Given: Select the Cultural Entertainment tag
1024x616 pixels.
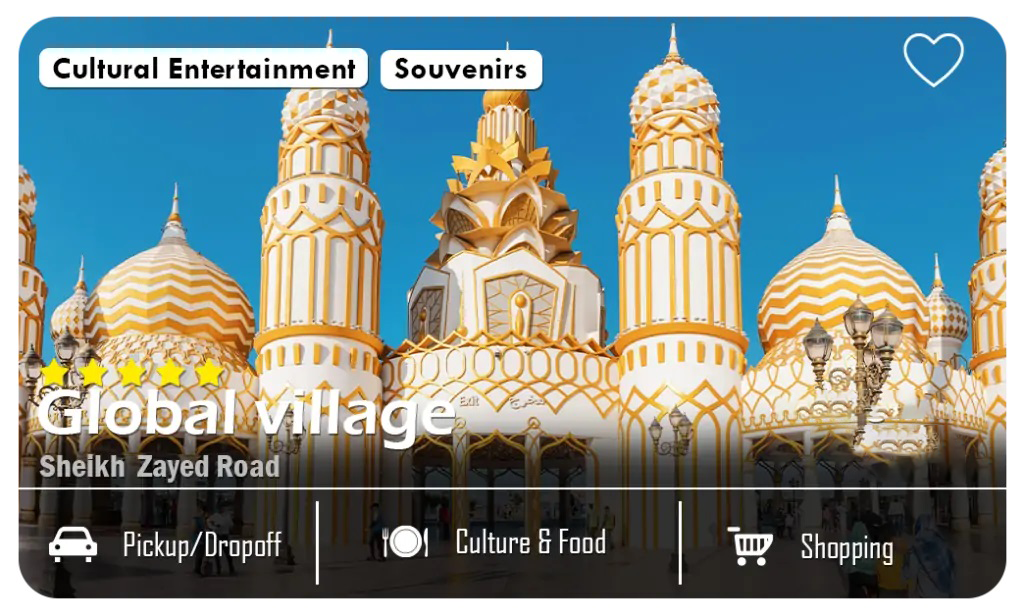Looking at the screenshot, I should pos(204,68).
